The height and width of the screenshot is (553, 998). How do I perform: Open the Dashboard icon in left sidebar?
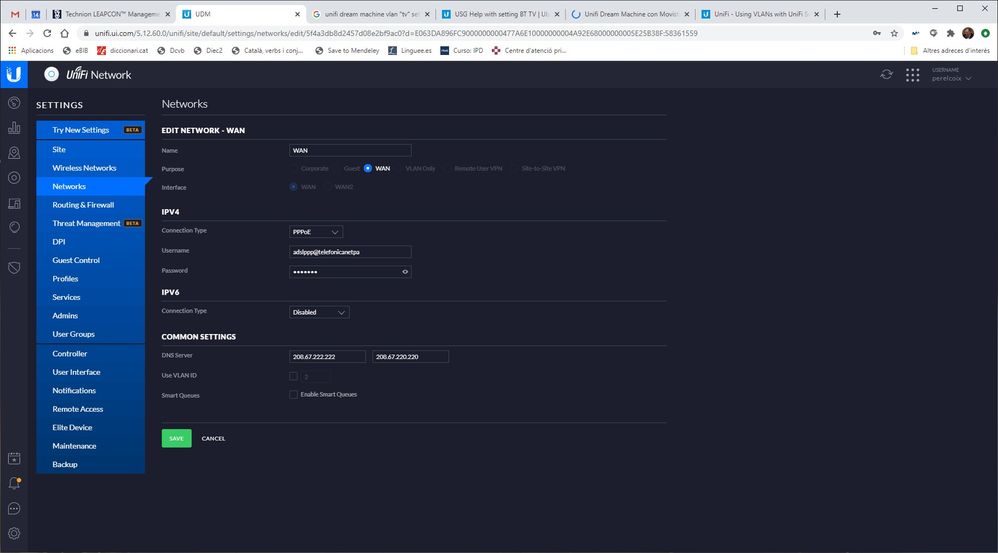tap(14, 103)
